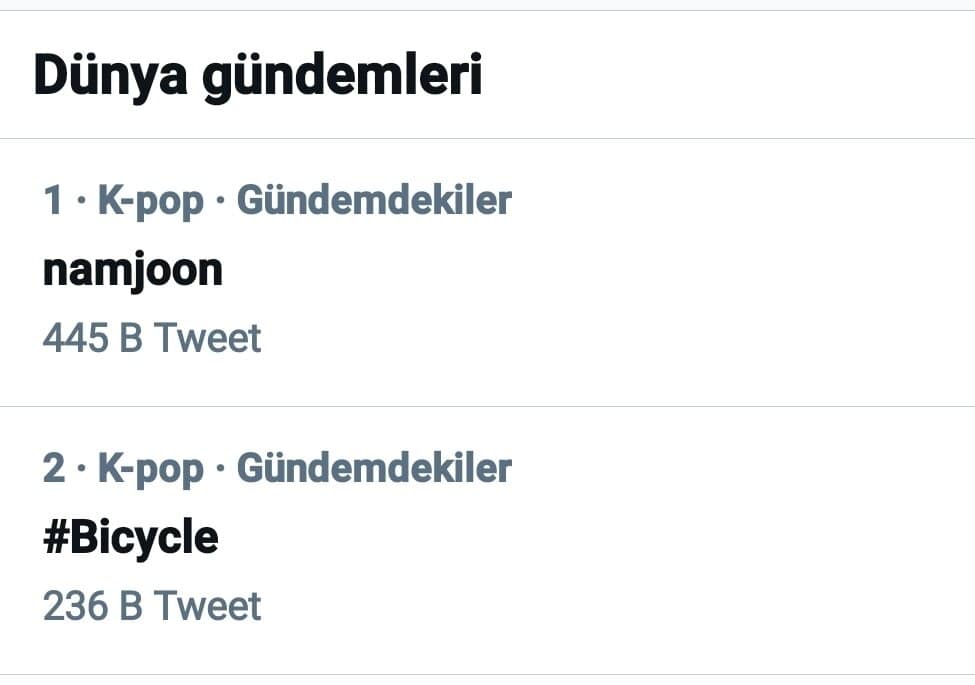Click the number 445 under namjoon
The height and width of the screenshot is (685, 975).
point(75,338)
